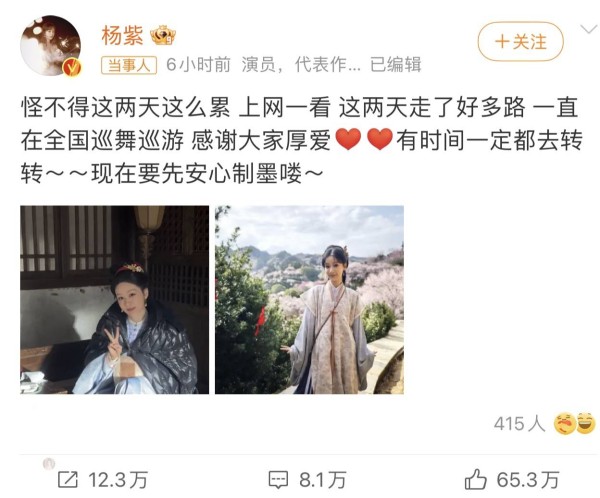Follow the user with +关注 button
The width and height of the screenshot is (600, 498).
(520, 41)
